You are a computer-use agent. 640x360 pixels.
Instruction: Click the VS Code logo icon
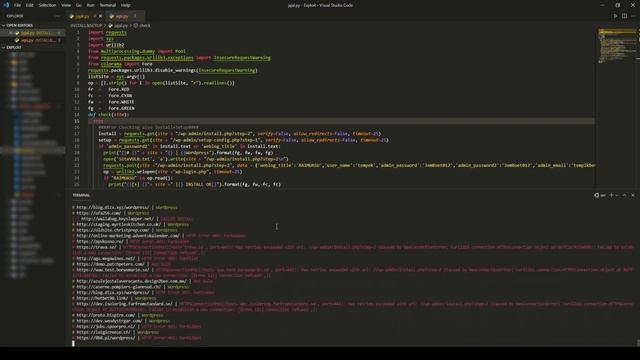click(6, 5)
